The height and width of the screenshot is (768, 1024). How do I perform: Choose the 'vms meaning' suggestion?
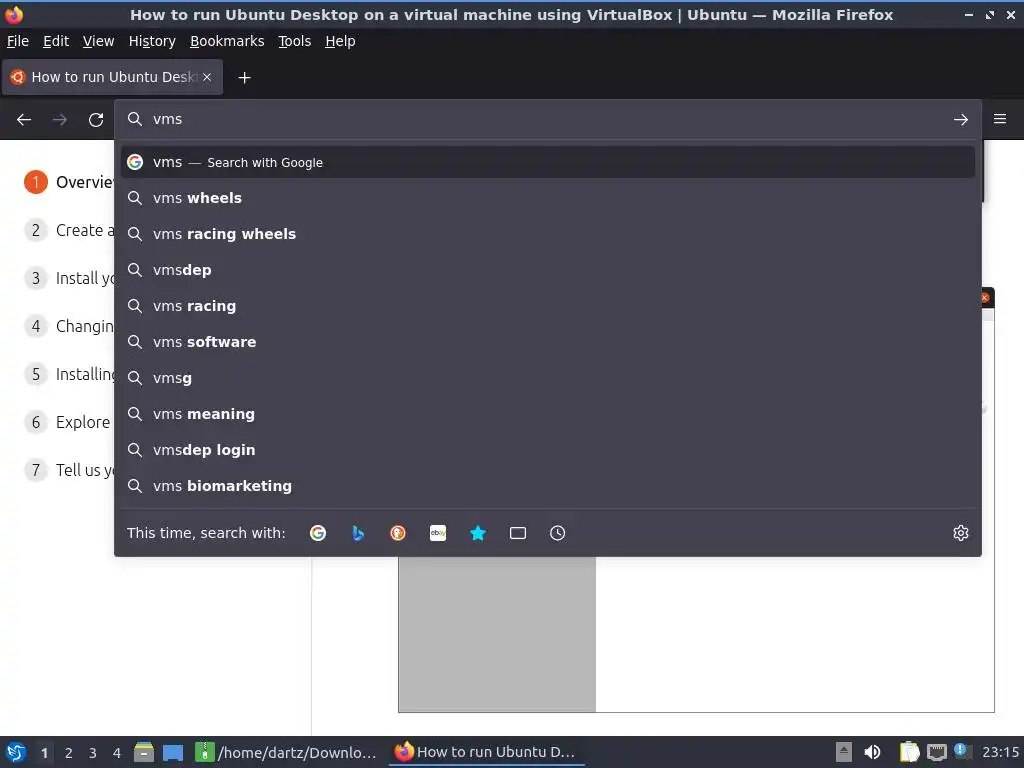pos(548,414)
